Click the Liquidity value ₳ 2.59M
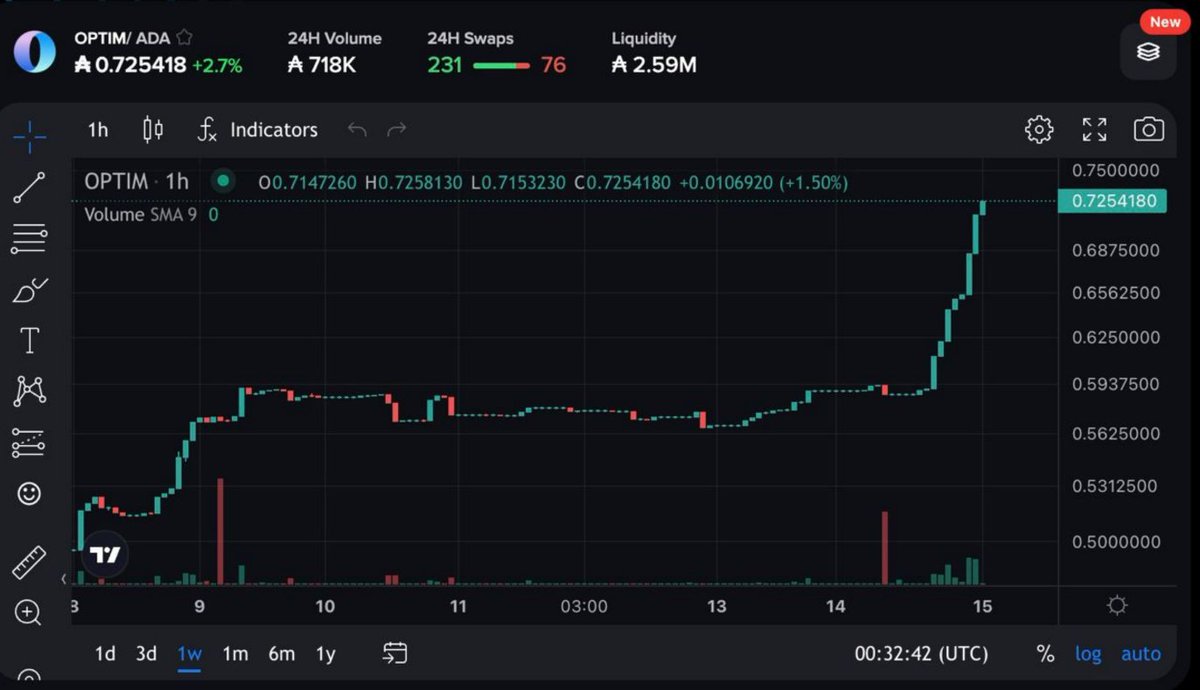1200x690 pixels. point(654,65)
